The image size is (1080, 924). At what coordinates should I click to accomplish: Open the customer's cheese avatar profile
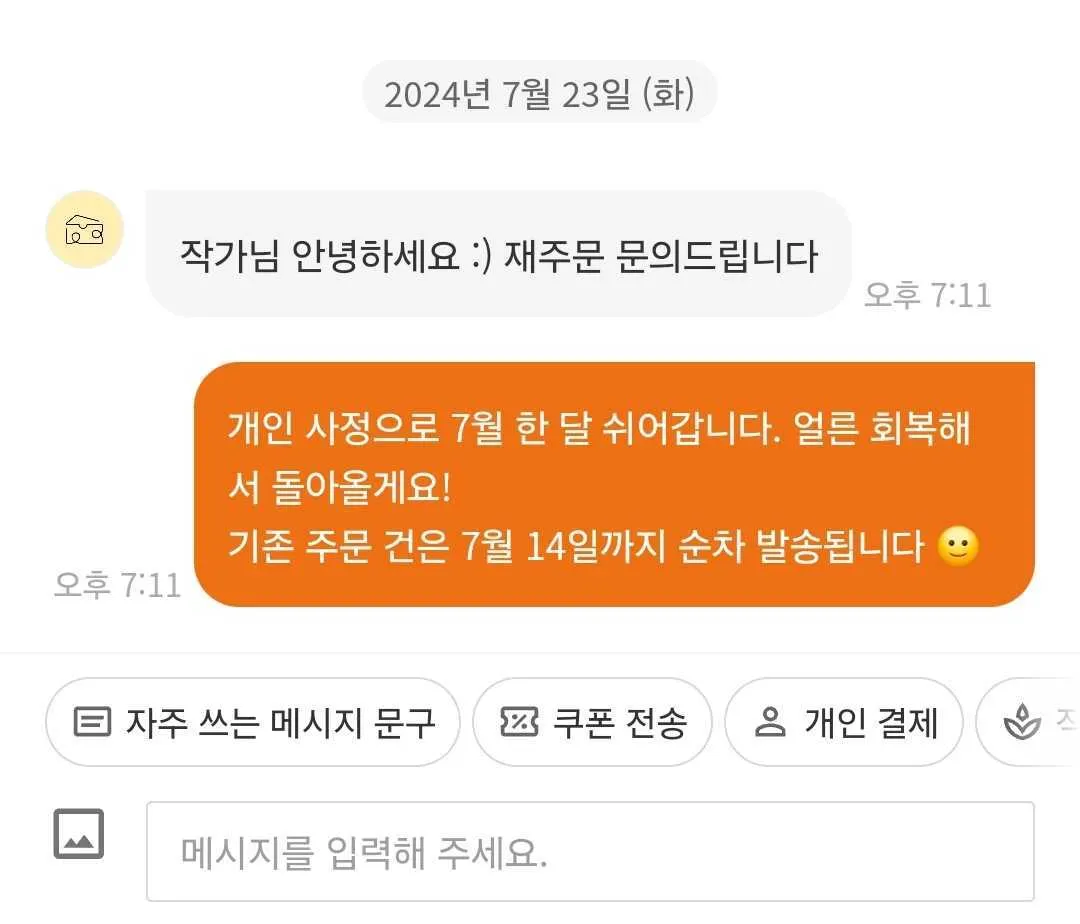(x=85, y=229)
